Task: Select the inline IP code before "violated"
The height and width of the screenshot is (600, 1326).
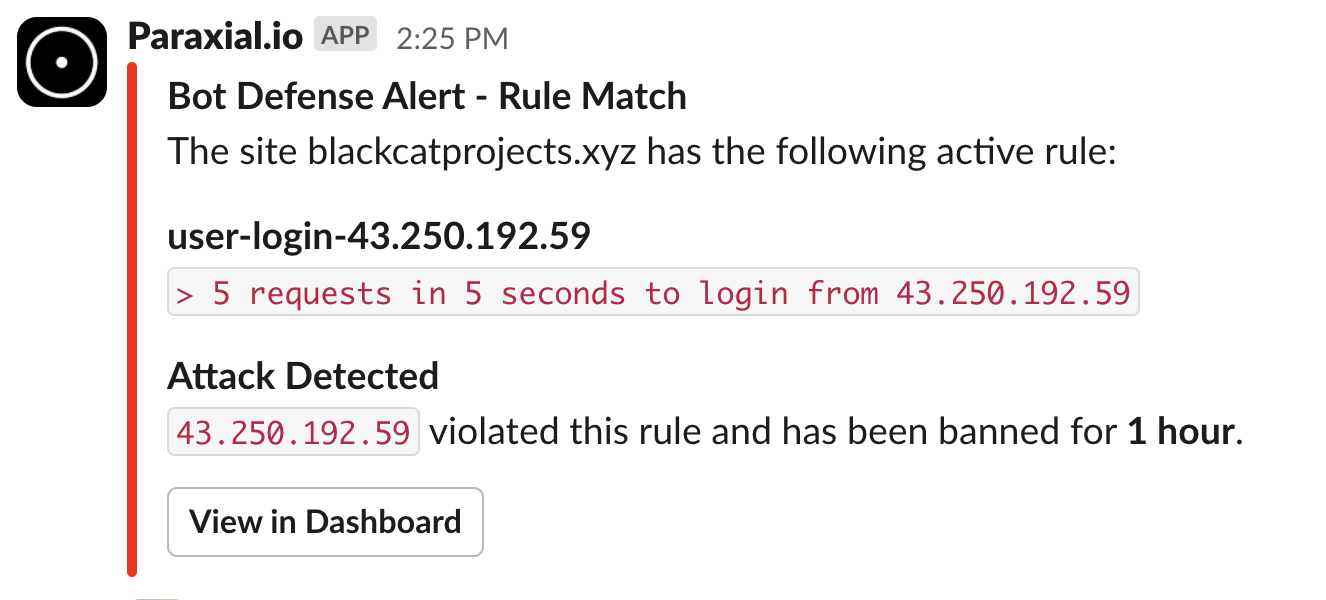Action: click(293, 433)
